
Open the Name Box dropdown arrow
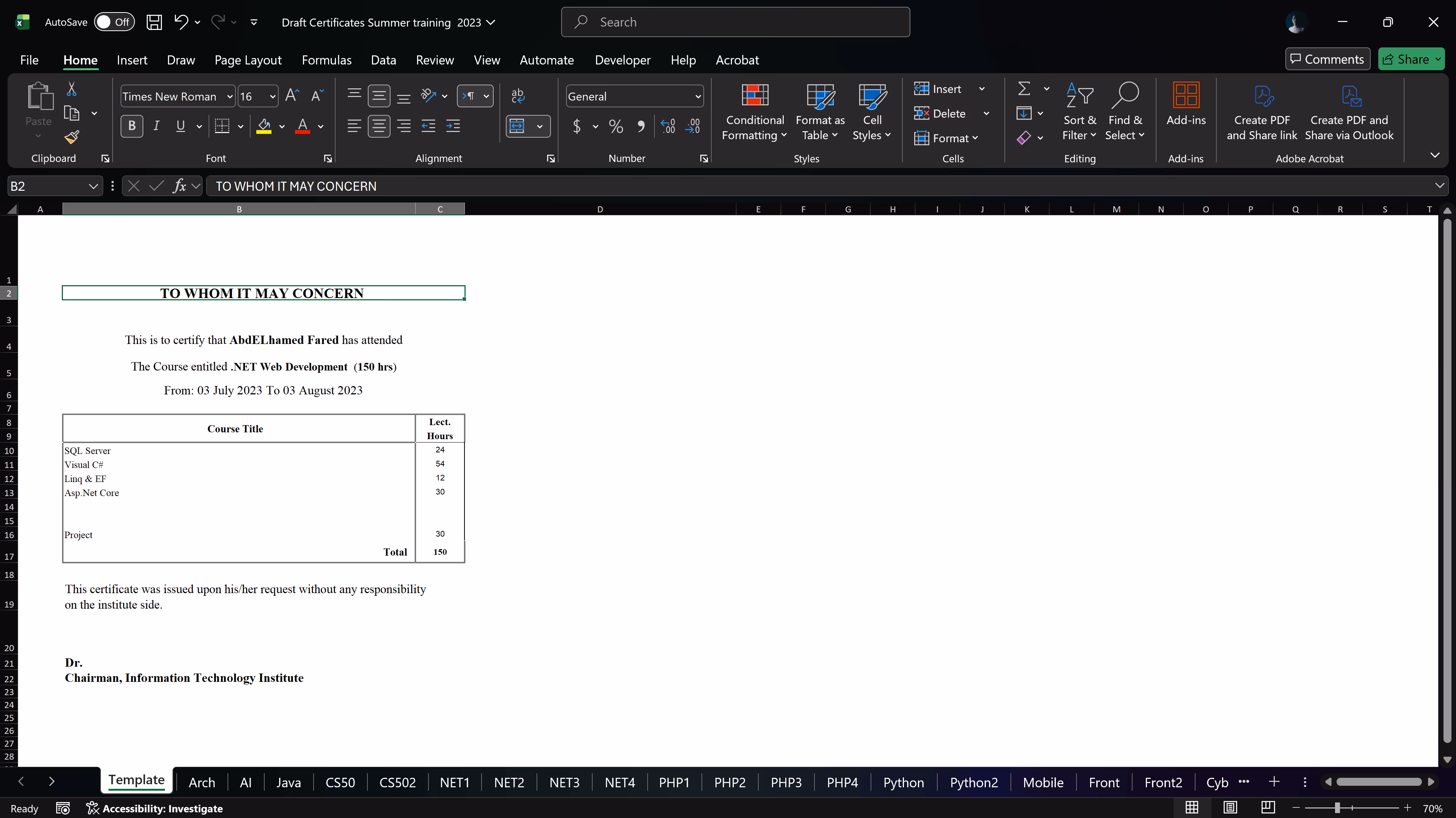[93, 186]
